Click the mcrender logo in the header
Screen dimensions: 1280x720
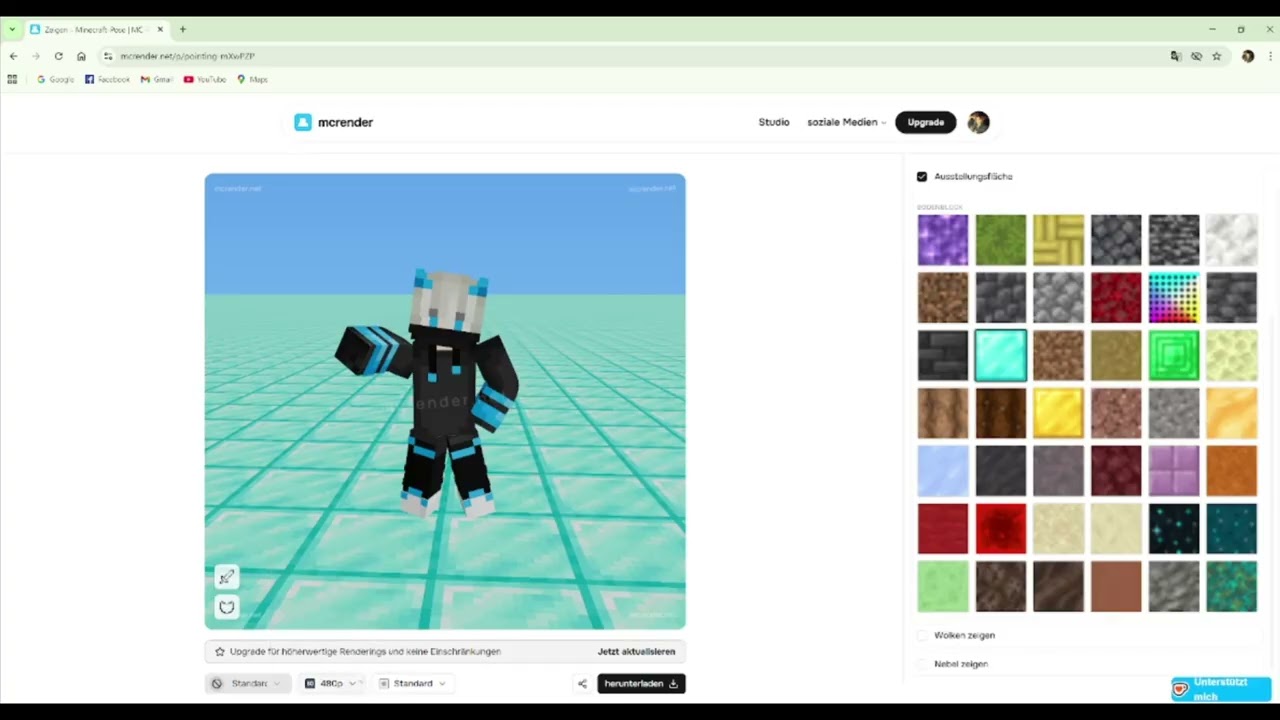click(333, 122)
